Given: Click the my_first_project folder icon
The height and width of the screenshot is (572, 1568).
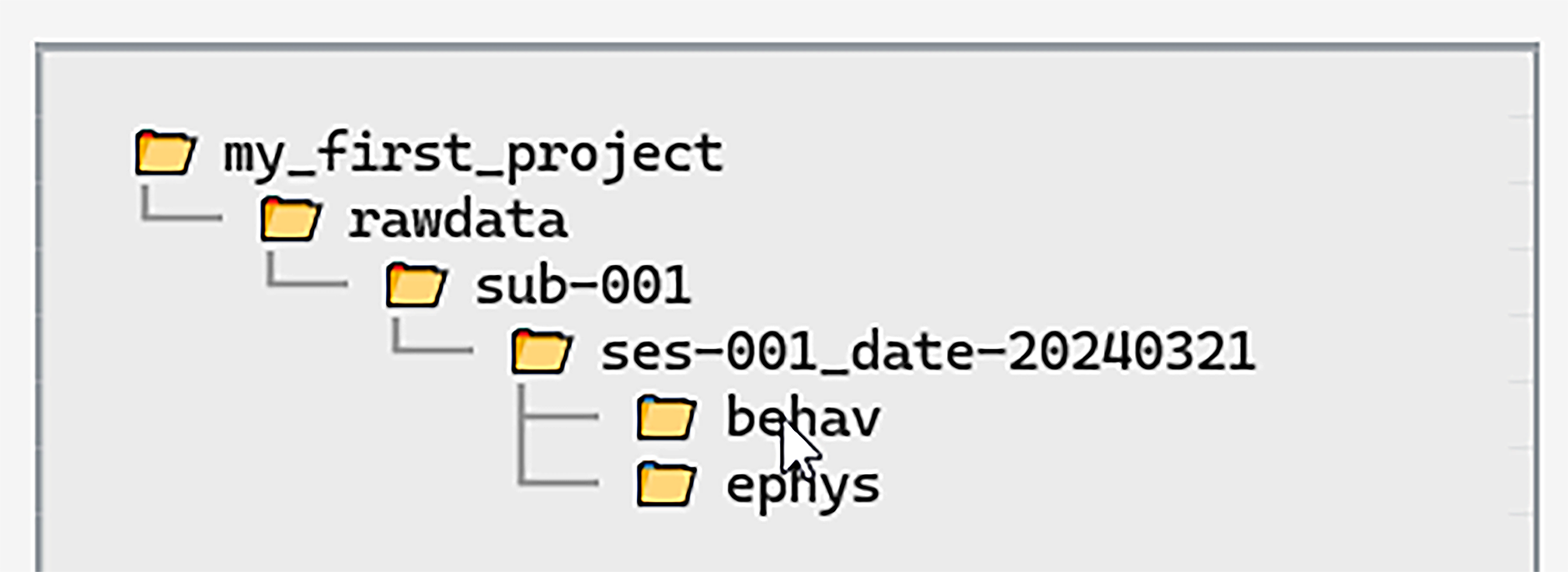Looking at the screenshot, I should [x=165, y=152].
